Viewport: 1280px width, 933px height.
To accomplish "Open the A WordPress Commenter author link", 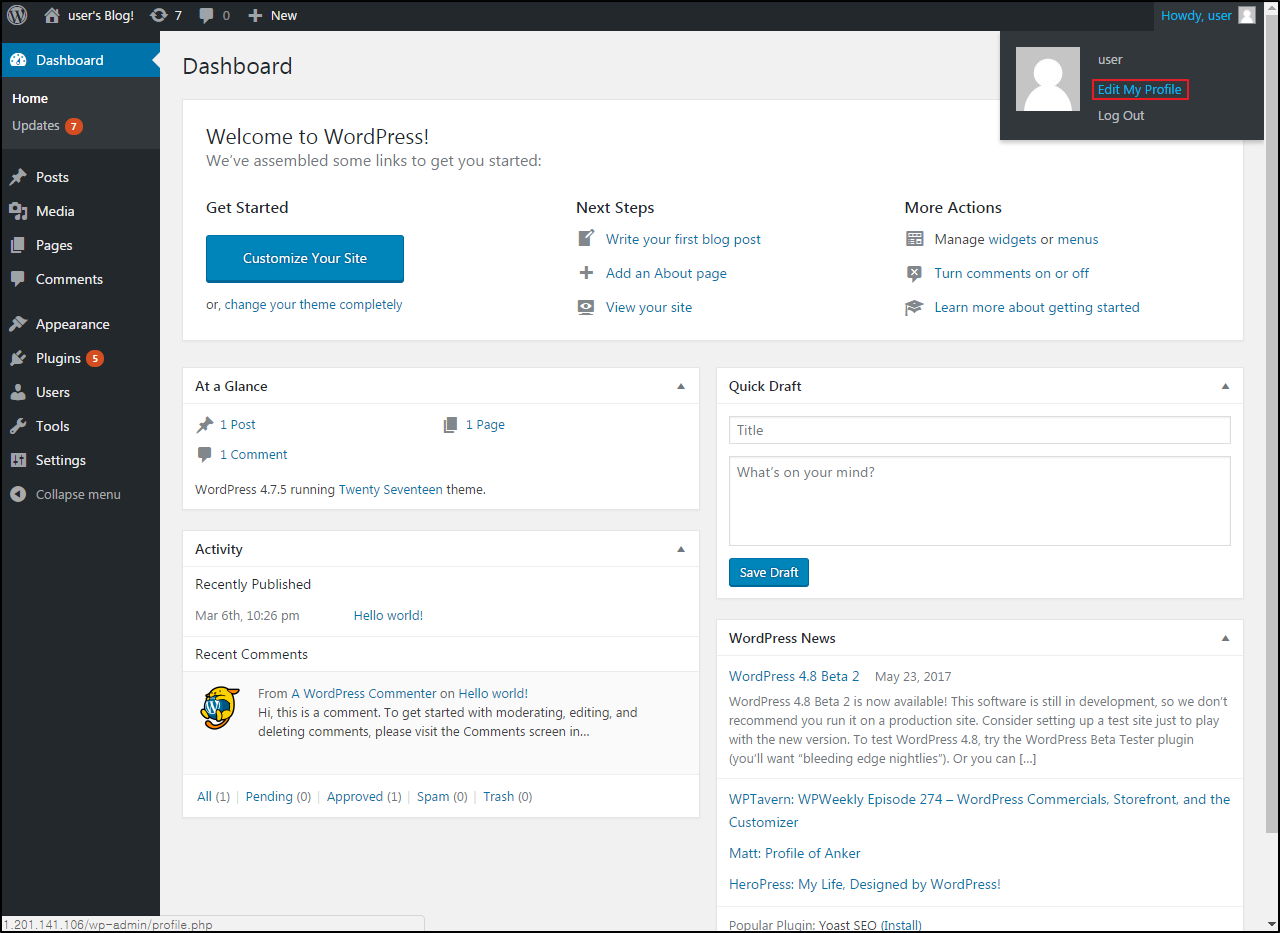I will (x=364, y=693).
